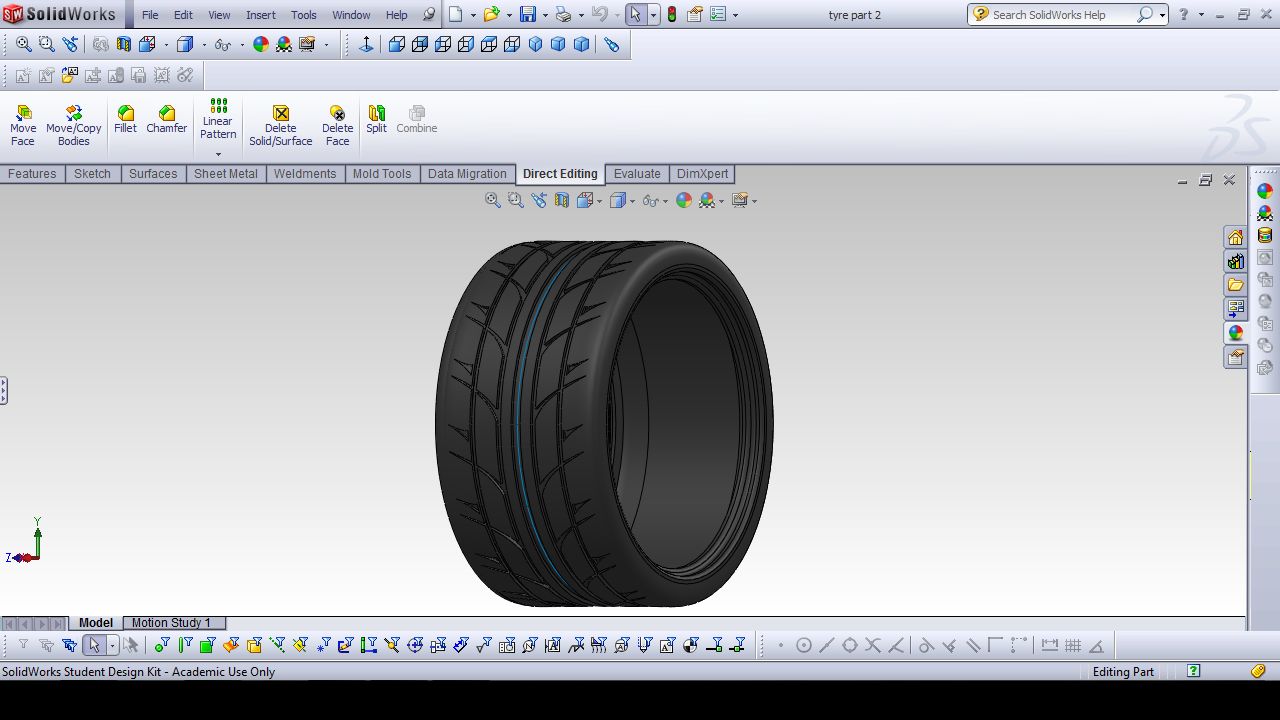Viewport: 1280px width, 720px height.
Task: Open SolidWorks Resources home tab in task pane
Action: click(x=1236, y=237)
